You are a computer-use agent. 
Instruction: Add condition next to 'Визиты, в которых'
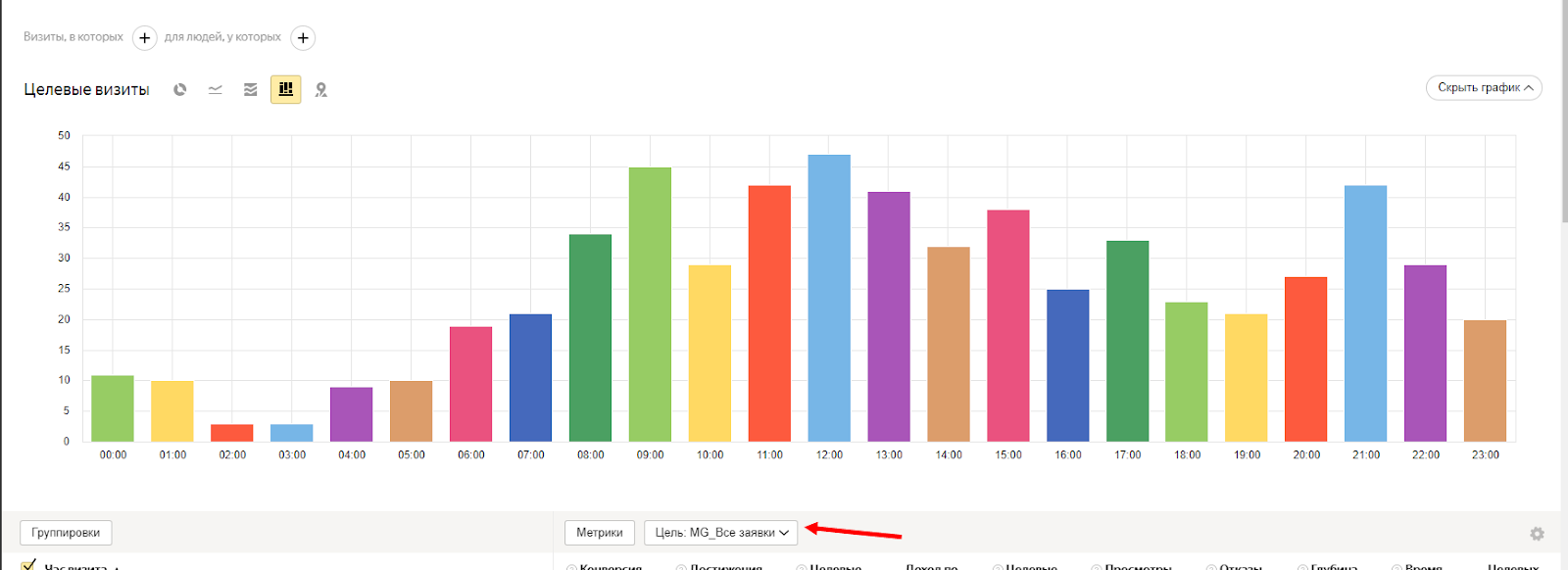click(144, 38)
